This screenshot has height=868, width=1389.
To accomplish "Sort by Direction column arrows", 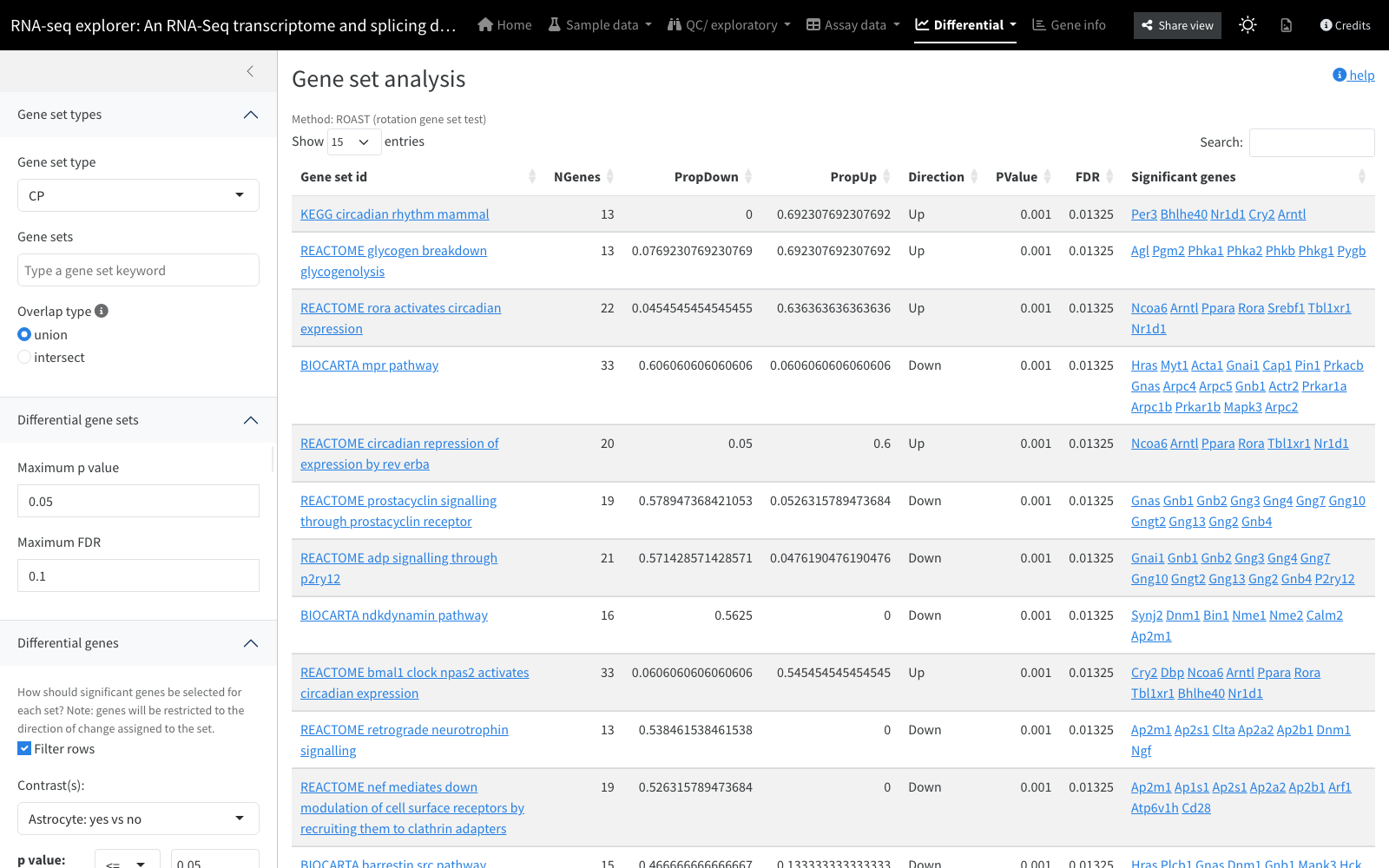I will pos(974,177).
